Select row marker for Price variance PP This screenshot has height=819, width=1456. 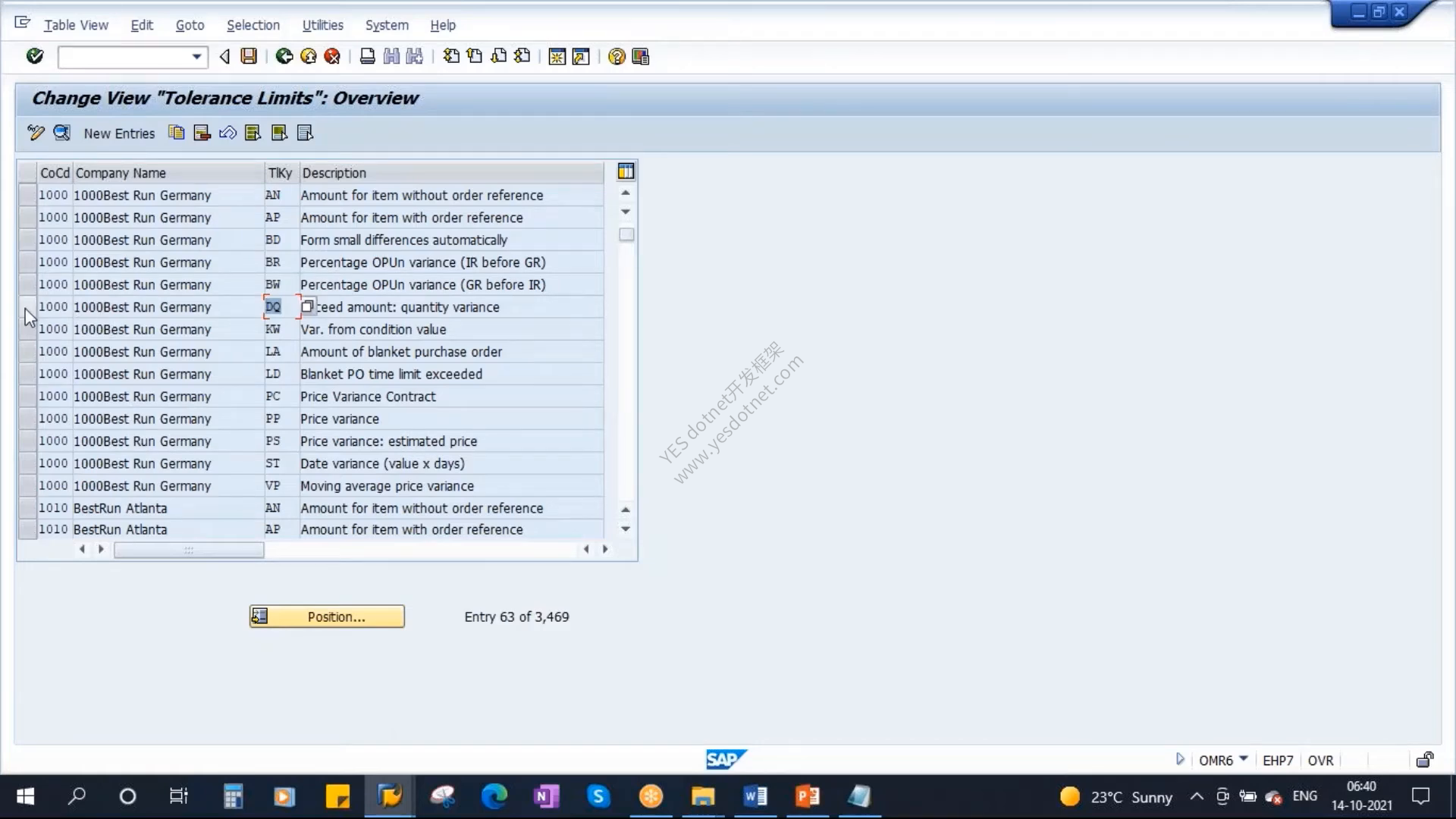[x=27, y=419]
